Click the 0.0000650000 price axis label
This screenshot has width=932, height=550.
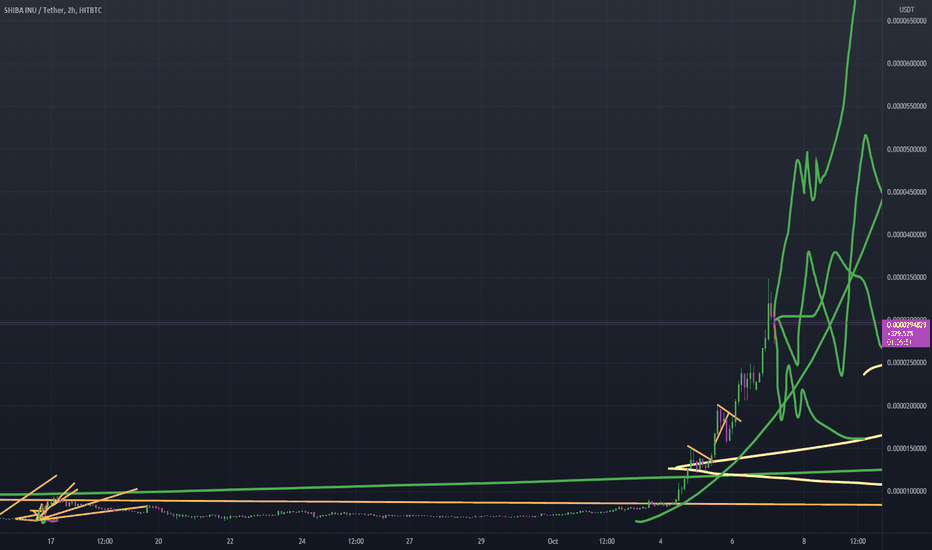point(906,21)
